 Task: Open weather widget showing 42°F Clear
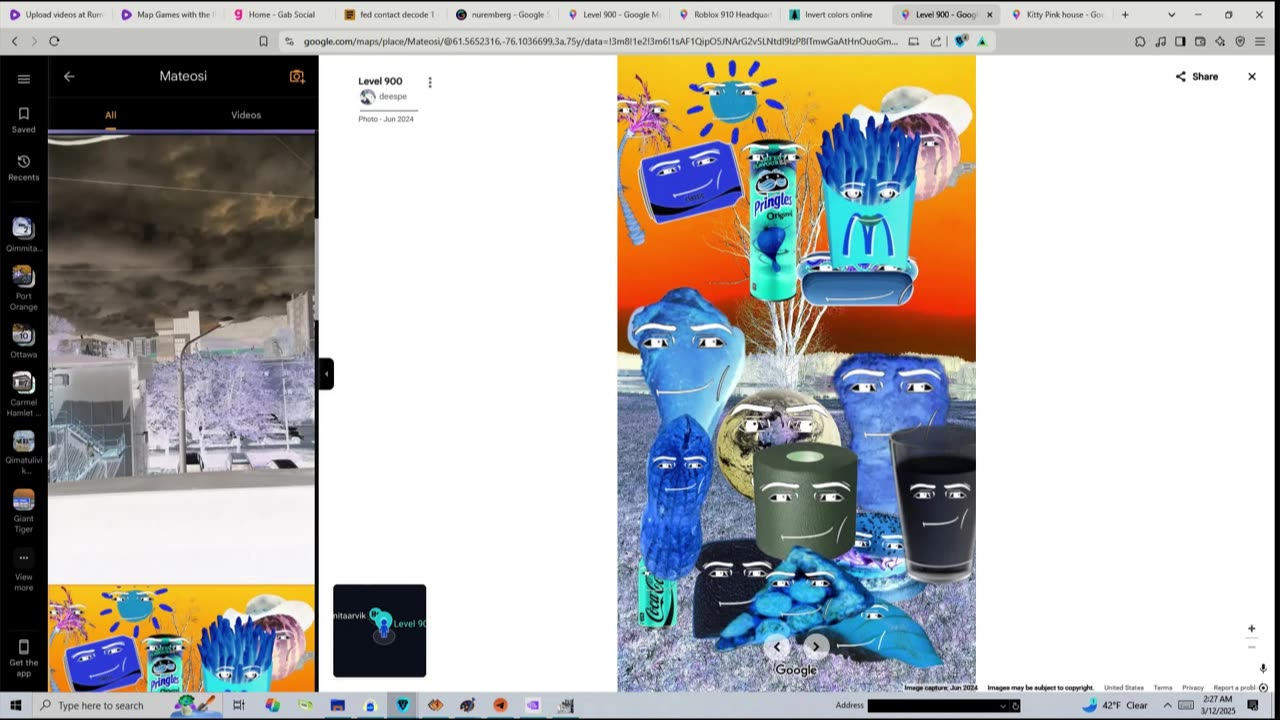1114,705
